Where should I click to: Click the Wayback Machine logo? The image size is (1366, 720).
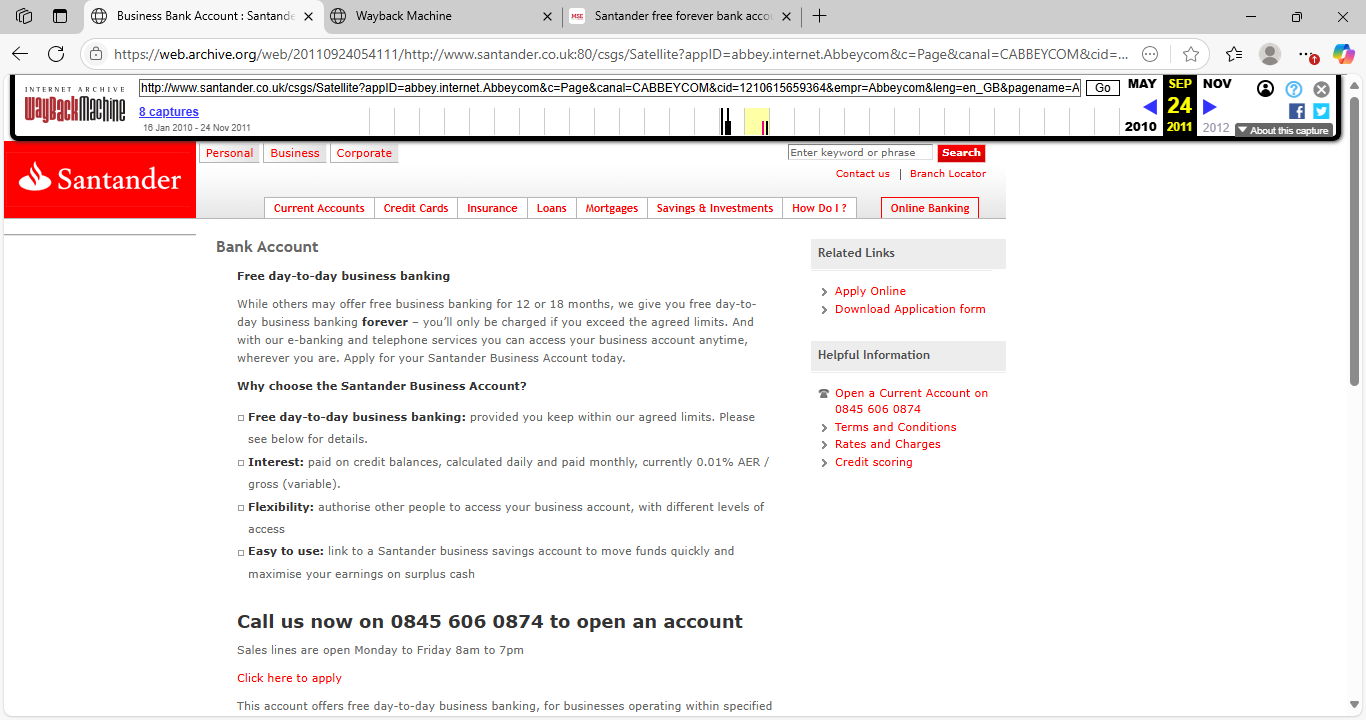tap(75, 104)
